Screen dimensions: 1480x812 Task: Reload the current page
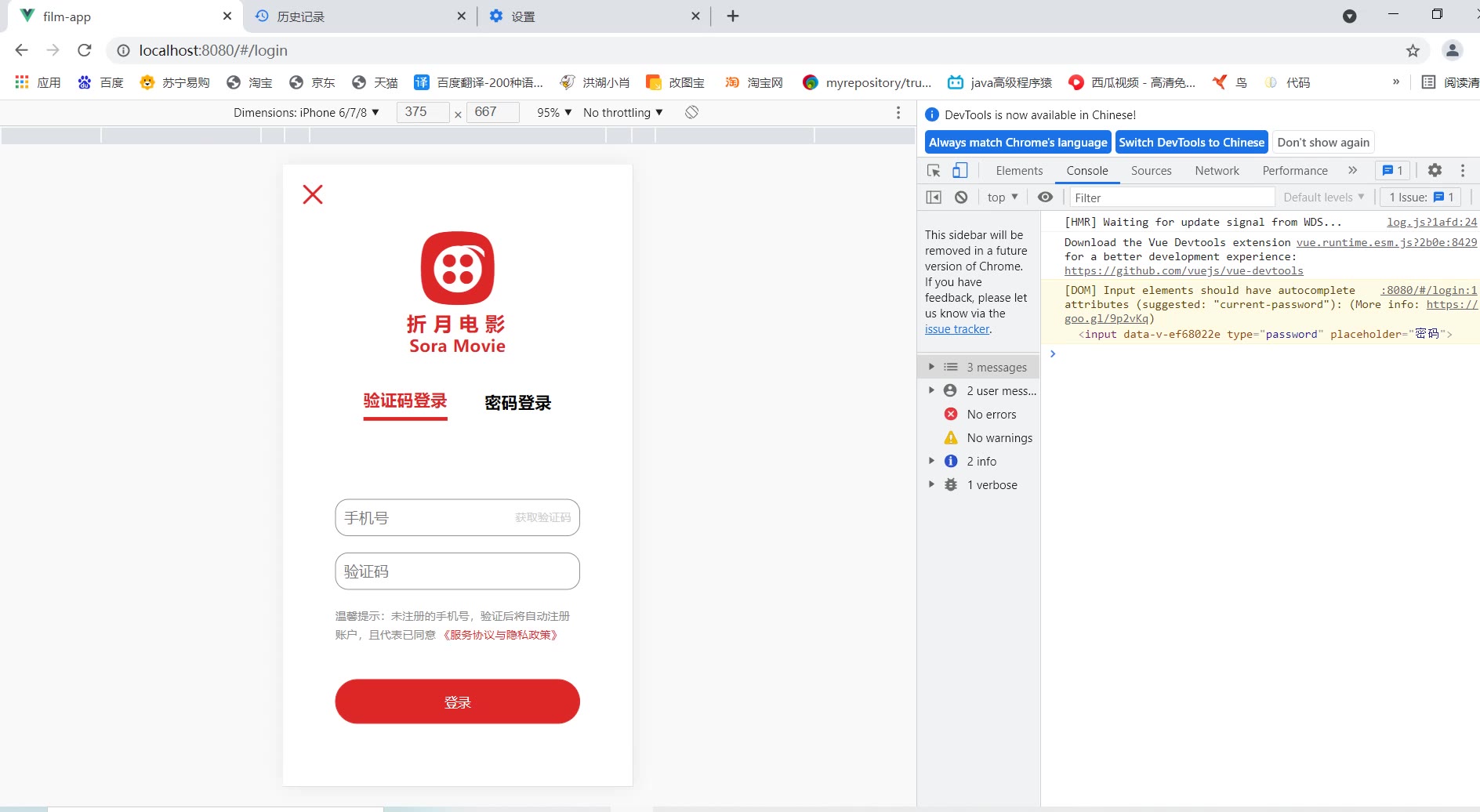[85, 50]
